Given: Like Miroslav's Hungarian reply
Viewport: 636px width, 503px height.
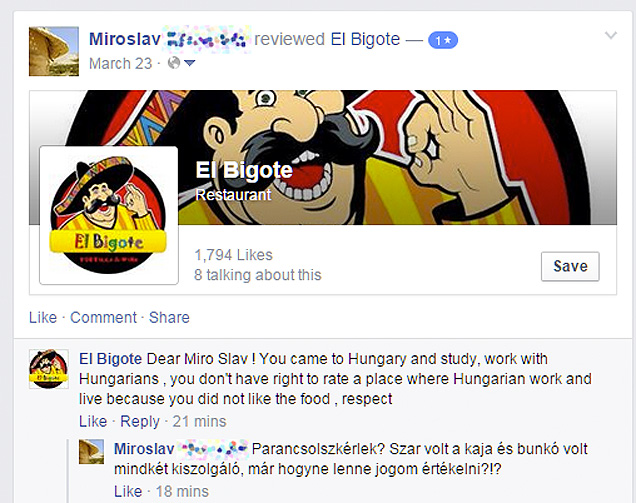Looking at the screenshot, I should coord(128,491).
